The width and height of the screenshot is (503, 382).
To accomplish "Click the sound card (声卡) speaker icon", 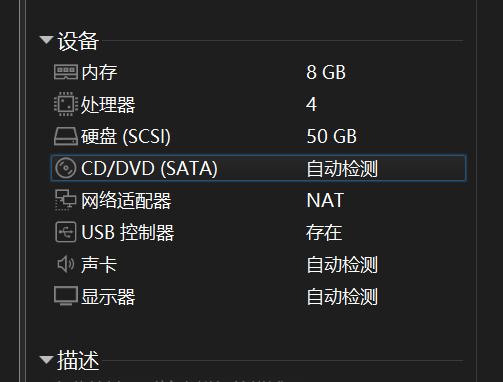I will [66, 264].
